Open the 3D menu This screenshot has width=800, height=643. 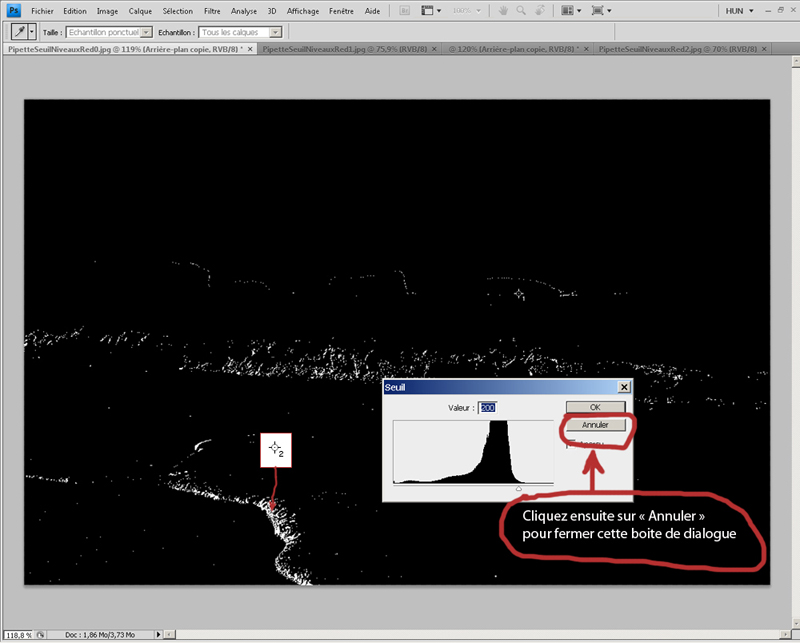(272, 11)
